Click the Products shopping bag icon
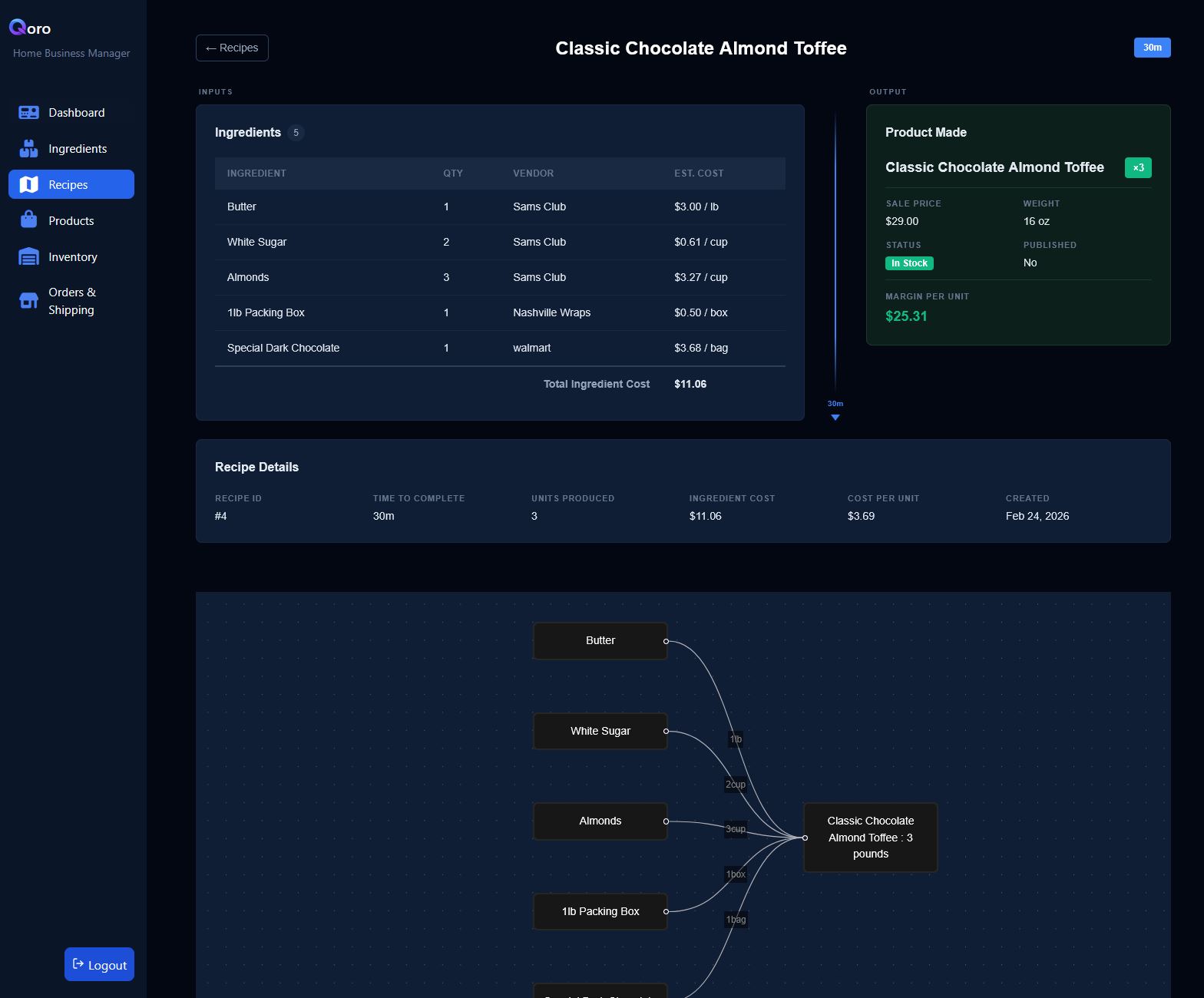This screenshot has width=1204, height=998. tap(28, 220)
